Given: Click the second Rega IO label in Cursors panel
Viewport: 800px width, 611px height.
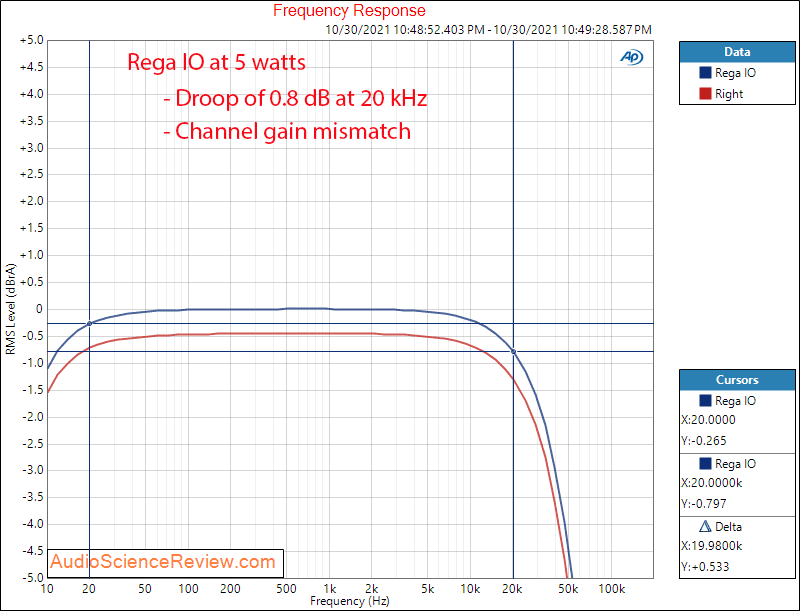Looking at the screenshot, I should (735, 464).
